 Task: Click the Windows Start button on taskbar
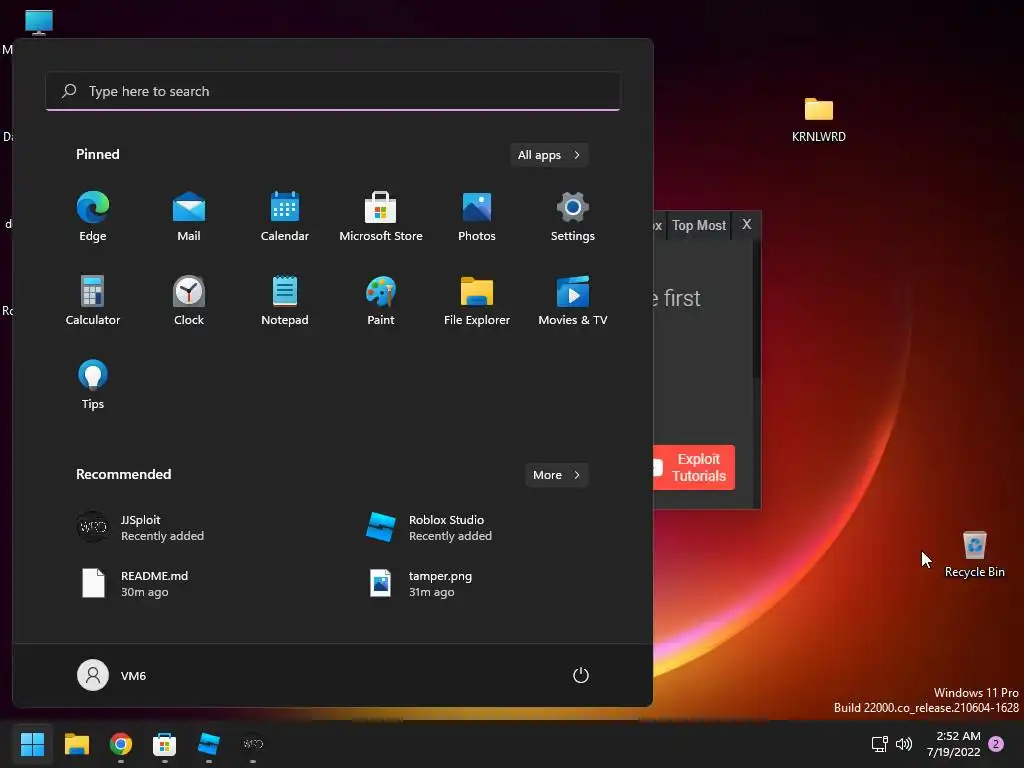pos(32,744)
